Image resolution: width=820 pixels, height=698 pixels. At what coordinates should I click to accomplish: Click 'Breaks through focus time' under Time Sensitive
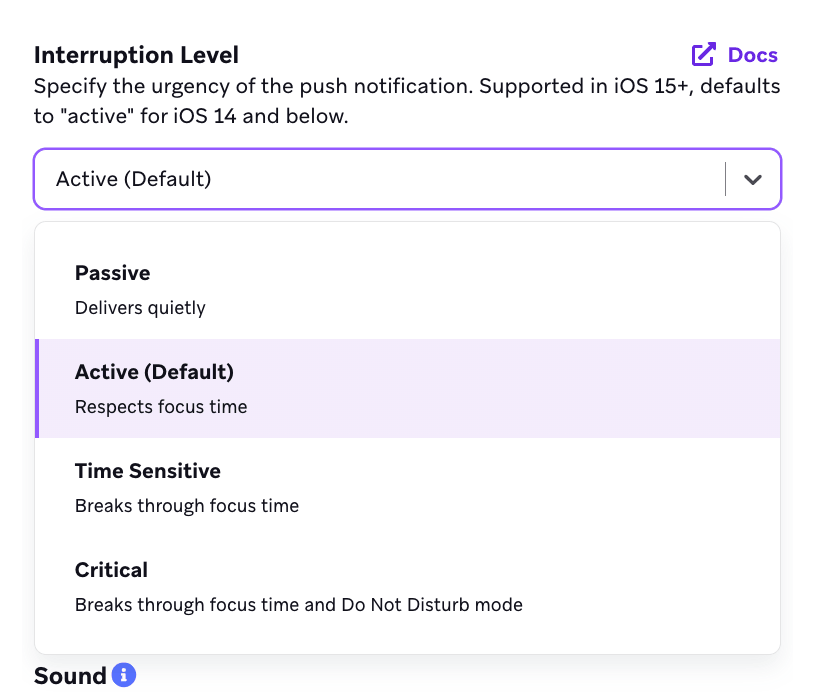tap(187, 506)
